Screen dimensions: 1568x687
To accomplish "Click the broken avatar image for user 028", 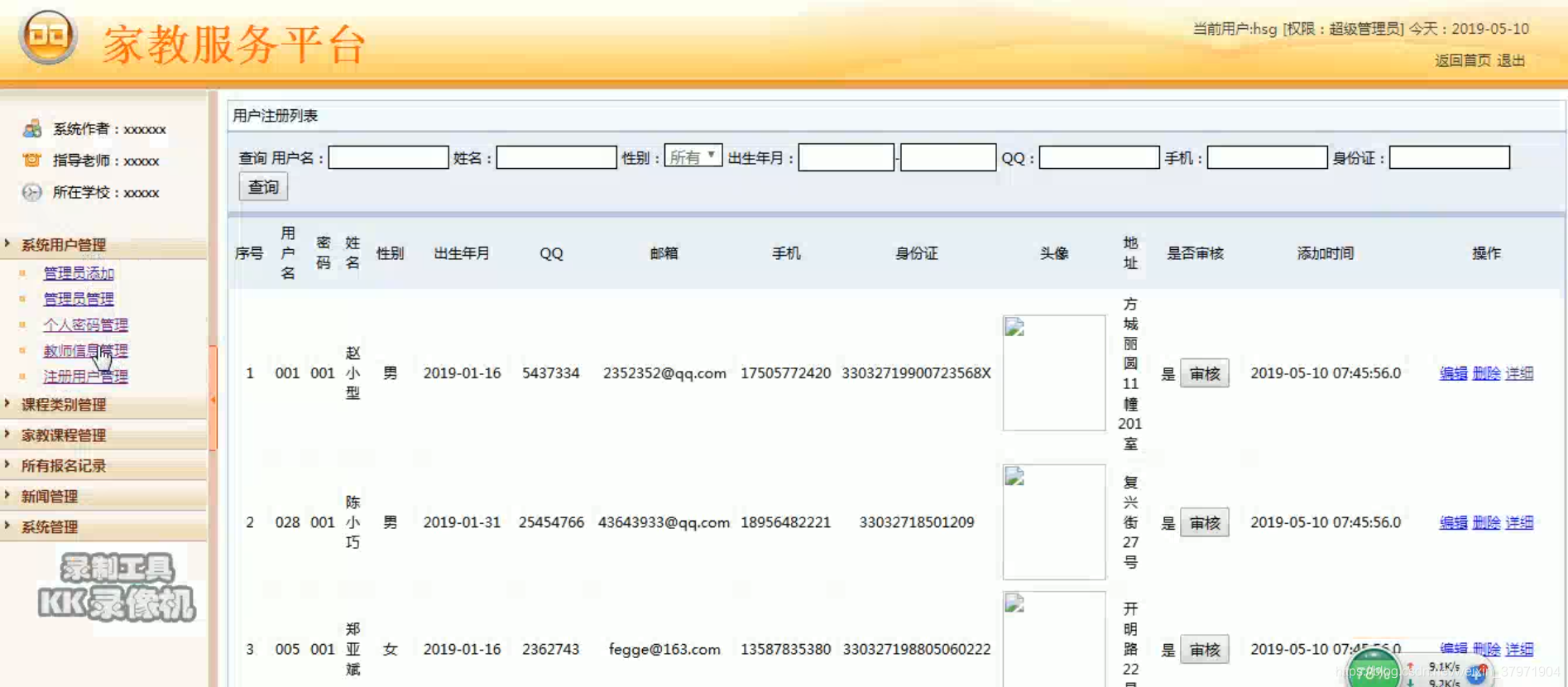I will click(1053, 521).
